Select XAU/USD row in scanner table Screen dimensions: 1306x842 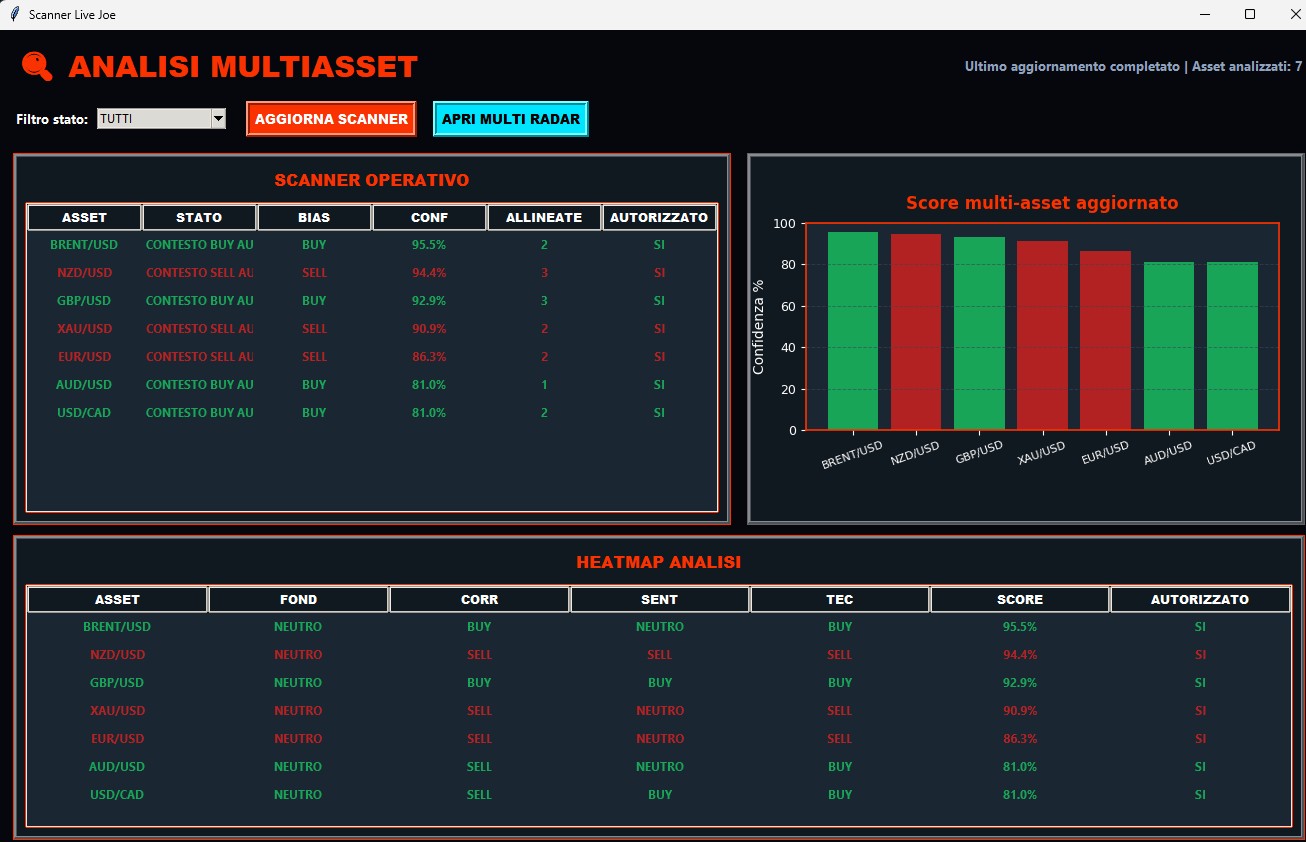[x=372, y=328]
